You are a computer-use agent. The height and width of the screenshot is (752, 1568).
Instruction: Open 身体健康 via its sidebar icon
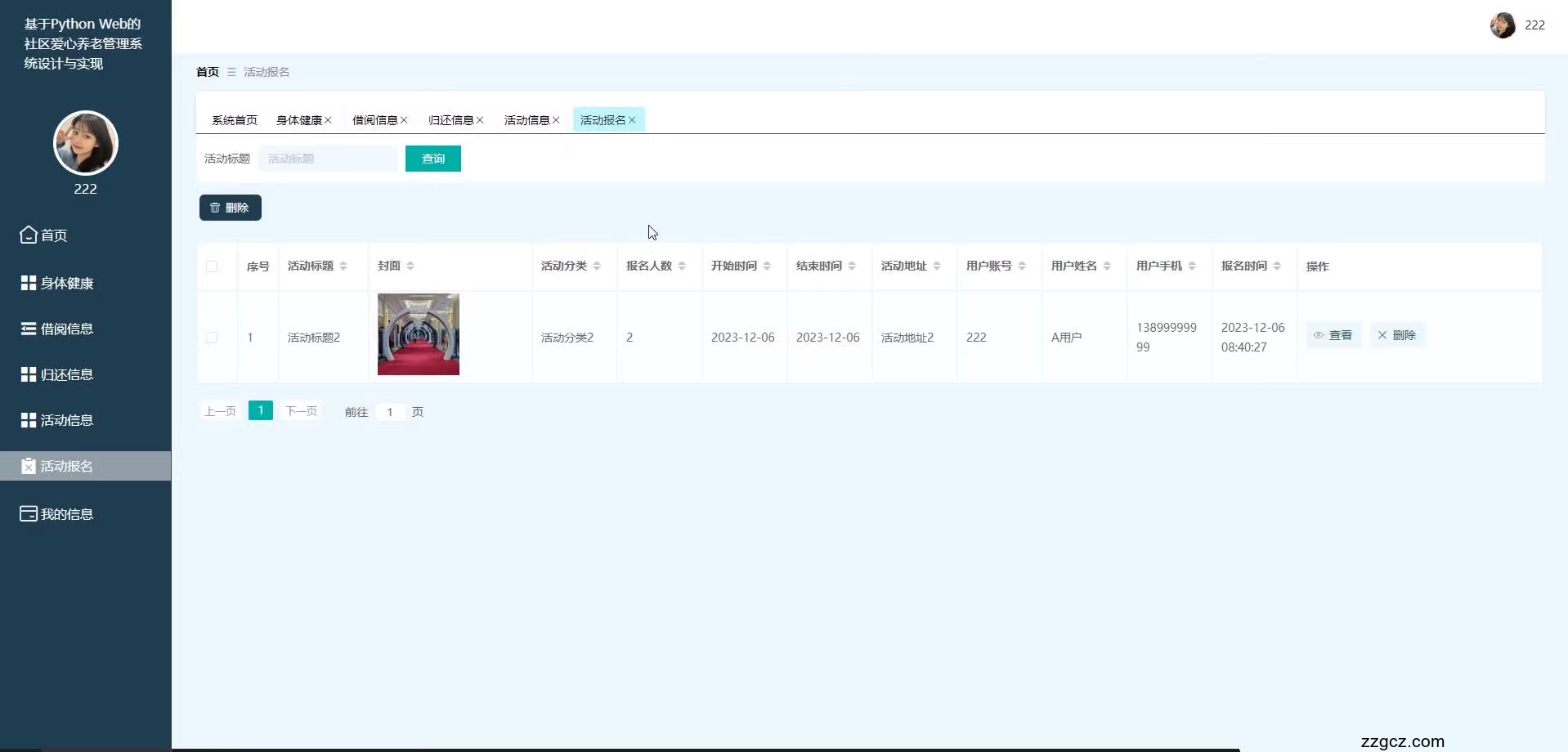(x=27, y=283)
